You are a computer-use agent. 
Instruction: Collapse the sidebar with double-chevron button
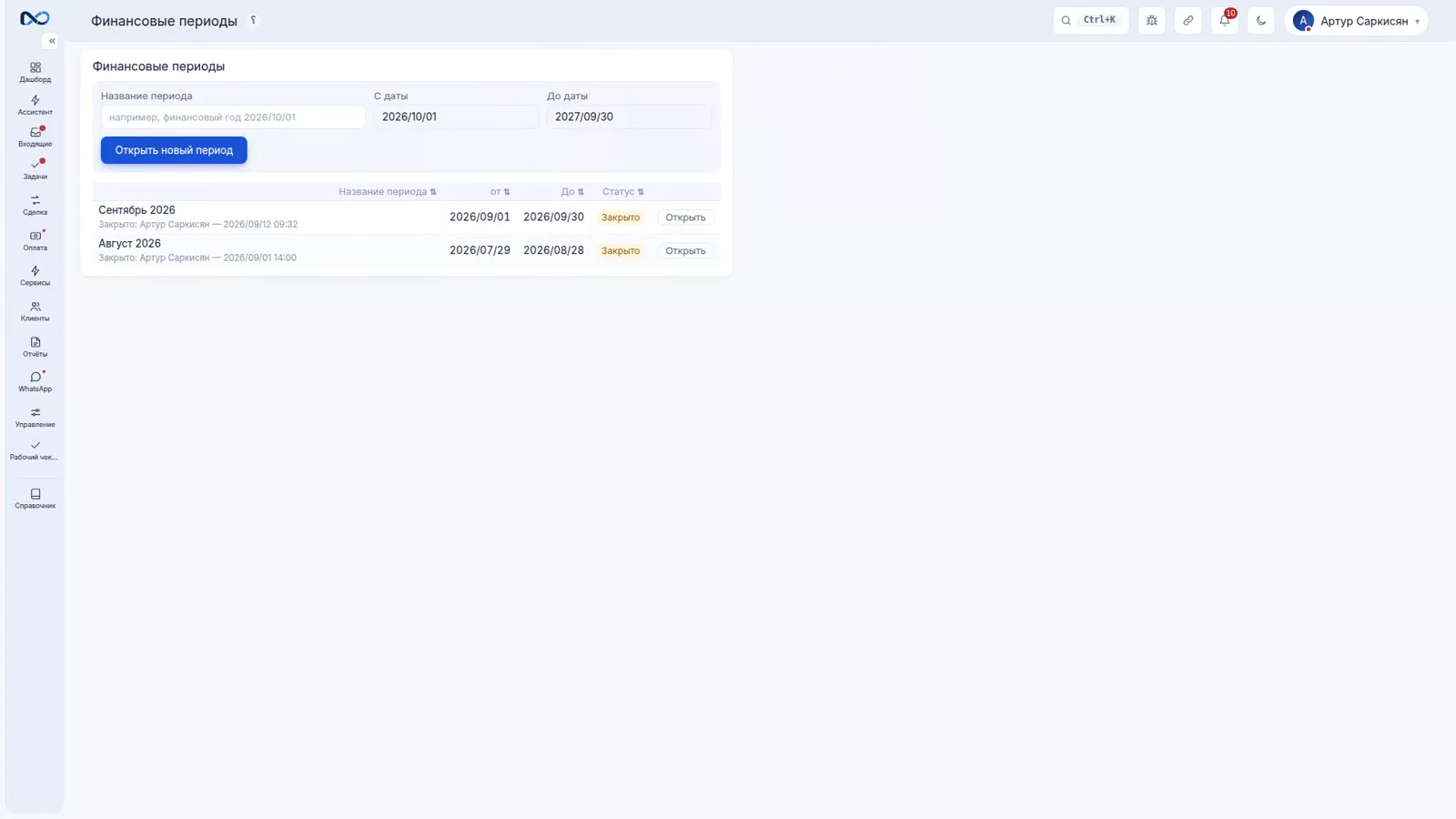tap(51, 41)
